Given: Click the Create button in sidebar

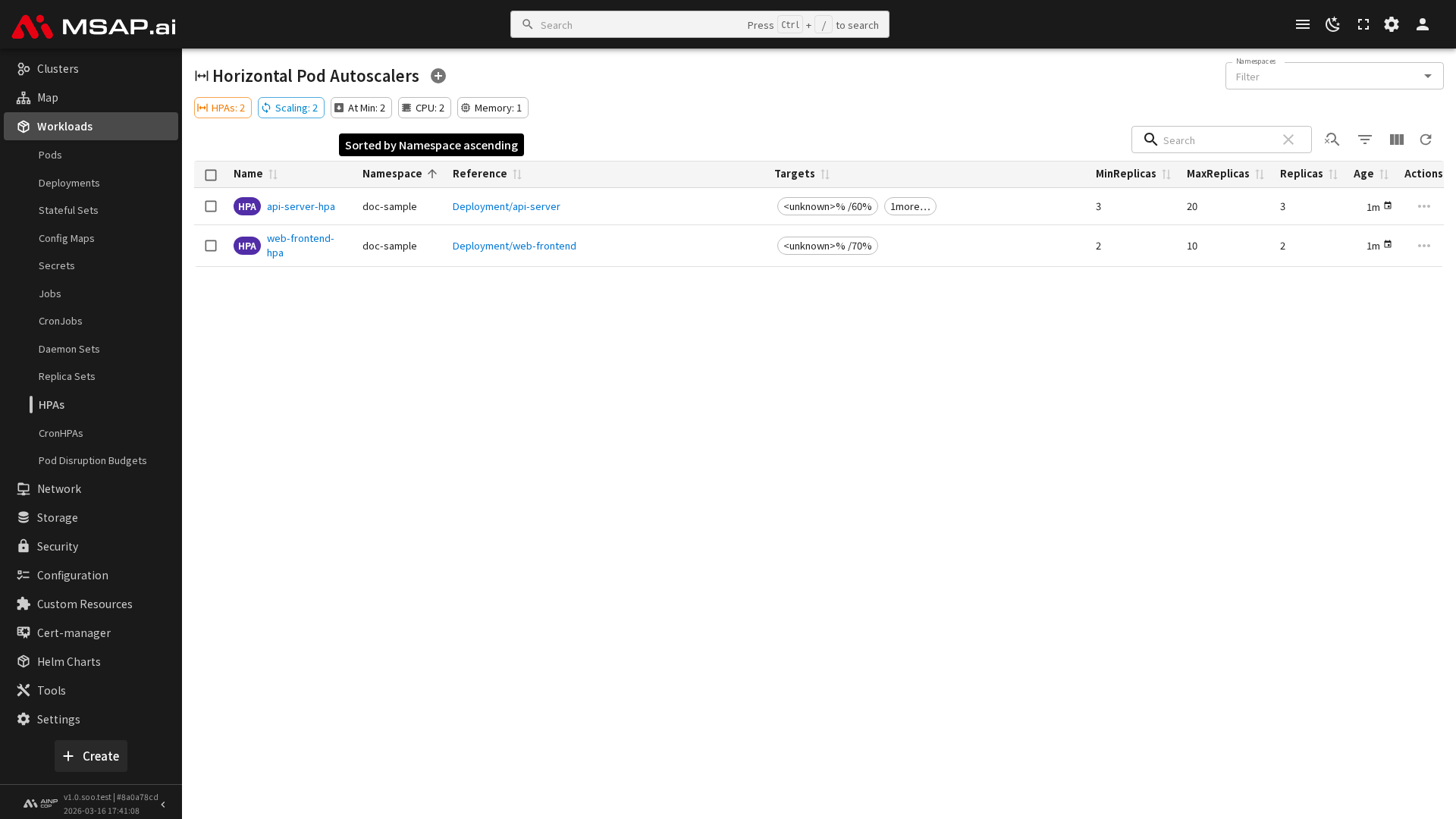Looking at the screenshot, I should click(91, 756).
